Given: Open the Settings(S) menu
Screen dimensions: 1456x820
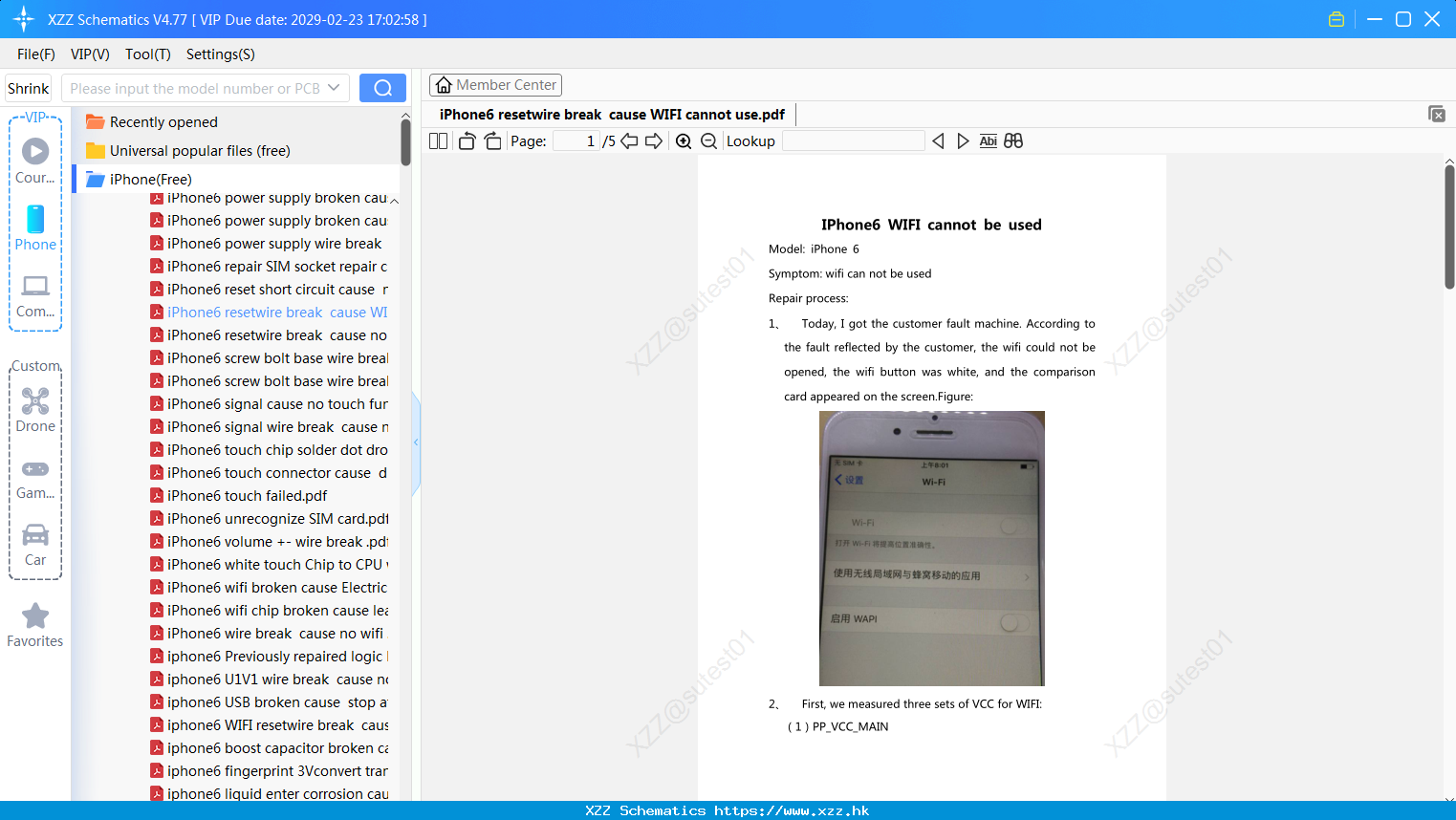Looking at the screenshot, I should click(221, 54).
